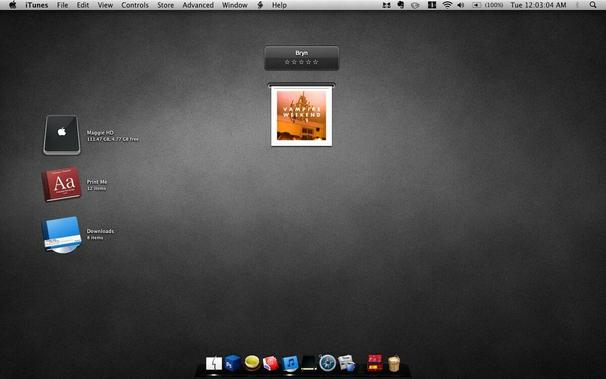Open iTunes music note dock icon
Screen dimensions: 606x379
pos(290,364)
